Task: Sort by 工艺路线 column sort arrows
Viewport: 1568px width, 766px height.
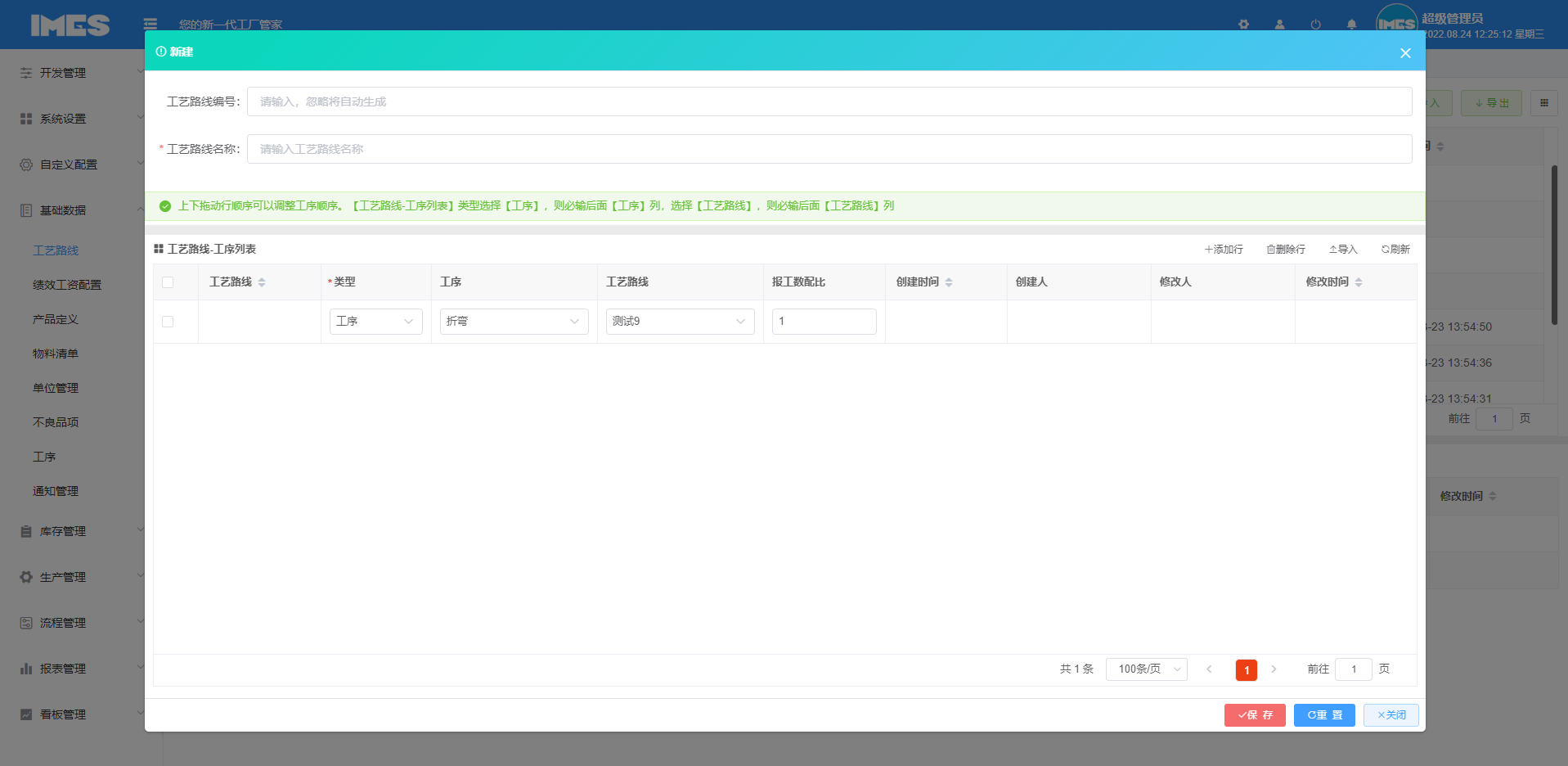Action: pyautogui.click(x=262, y=282)
